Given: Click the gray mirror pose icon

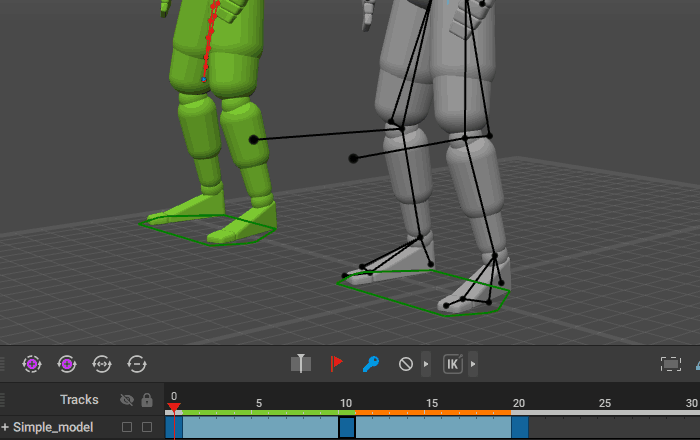Looking at the screenshot, I should (x=301, y=364).
